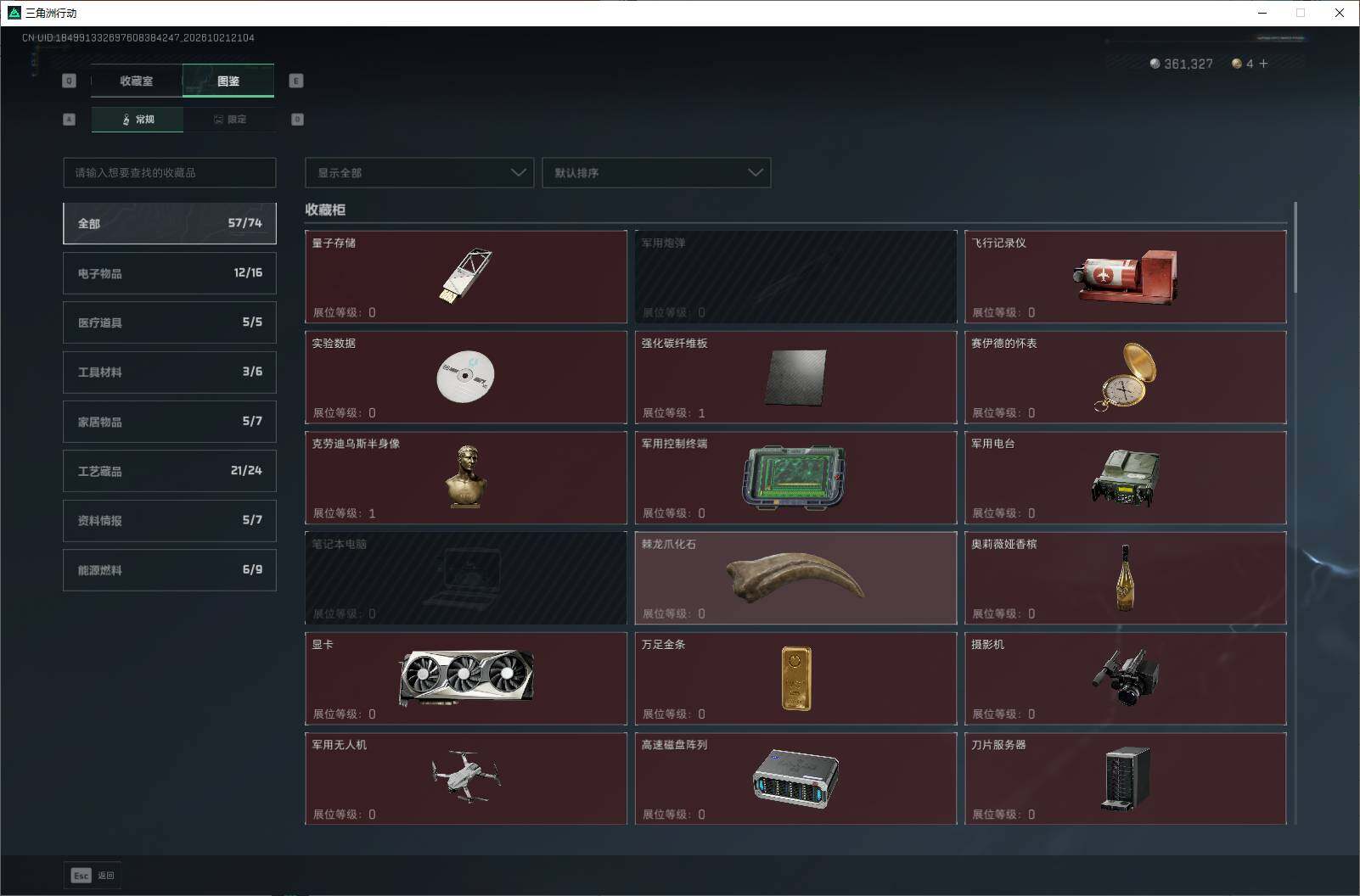Select the 工艺藏品 category button

(x=170, y=471)
